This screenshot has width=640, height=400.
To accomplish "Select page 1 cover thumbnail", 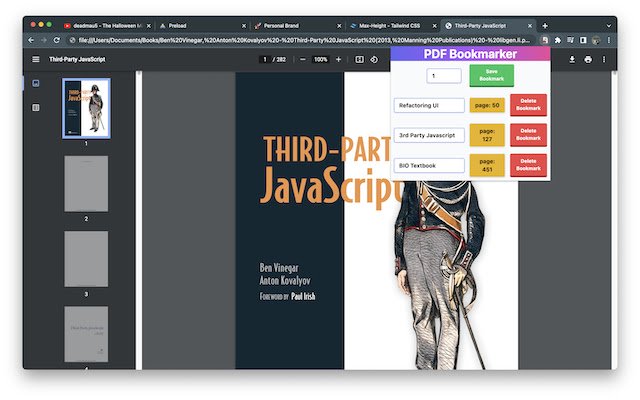I will 86,109.
